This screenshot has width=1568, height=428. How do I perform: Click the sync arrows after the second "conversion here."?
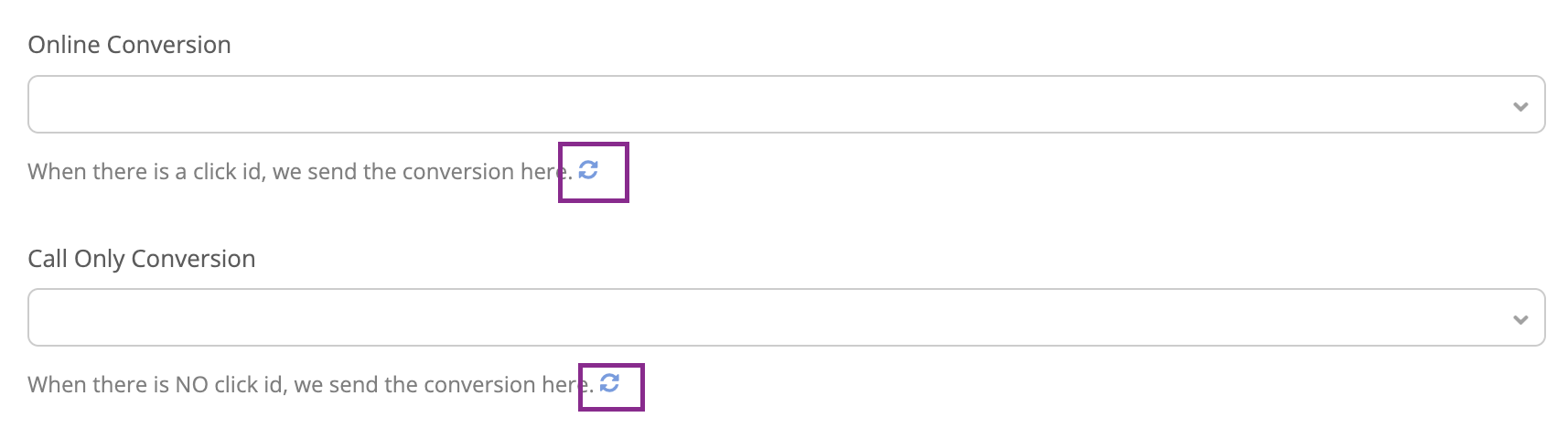(609, 382)
